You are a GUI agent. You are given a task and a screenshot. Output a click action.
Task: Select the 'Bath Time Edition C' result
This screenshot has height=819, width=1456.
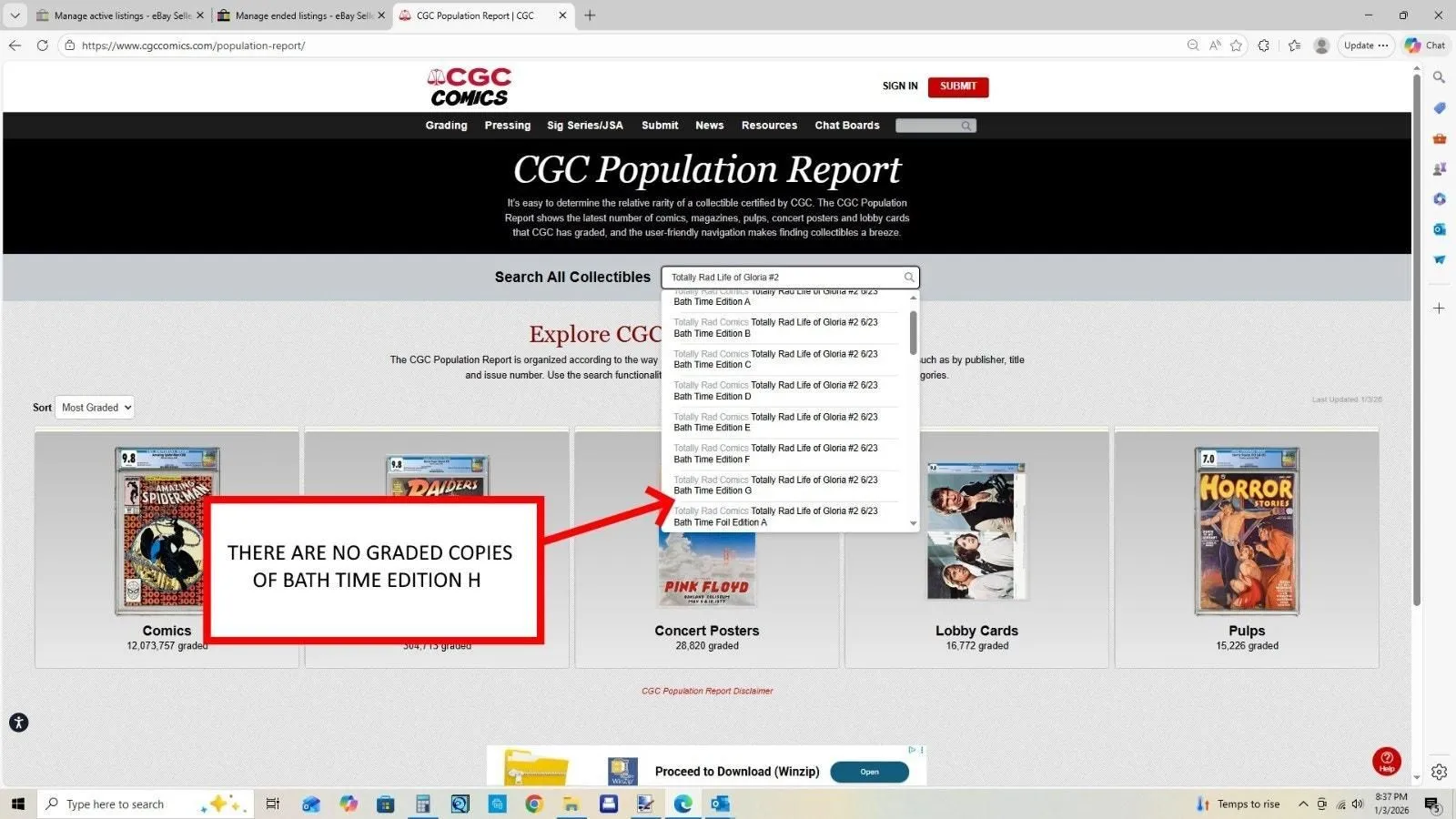784,359
